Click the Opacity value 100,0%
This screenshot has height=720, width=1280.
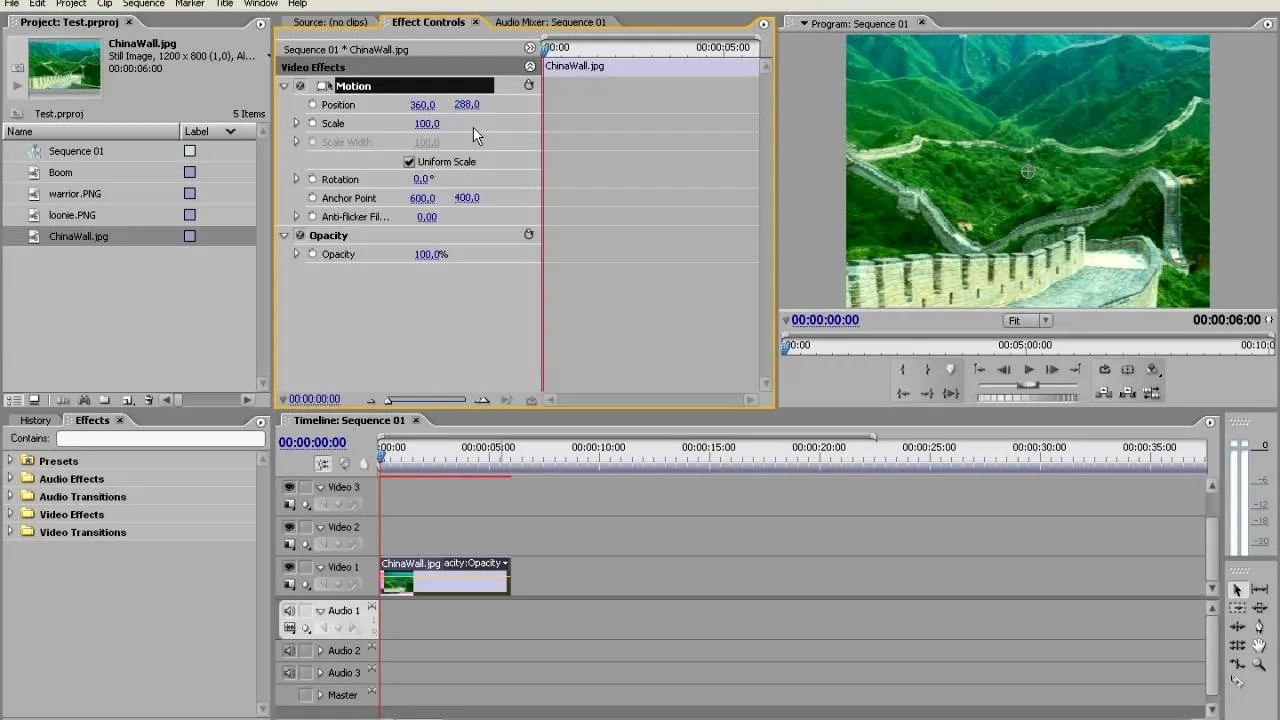[x=431, y=254]
